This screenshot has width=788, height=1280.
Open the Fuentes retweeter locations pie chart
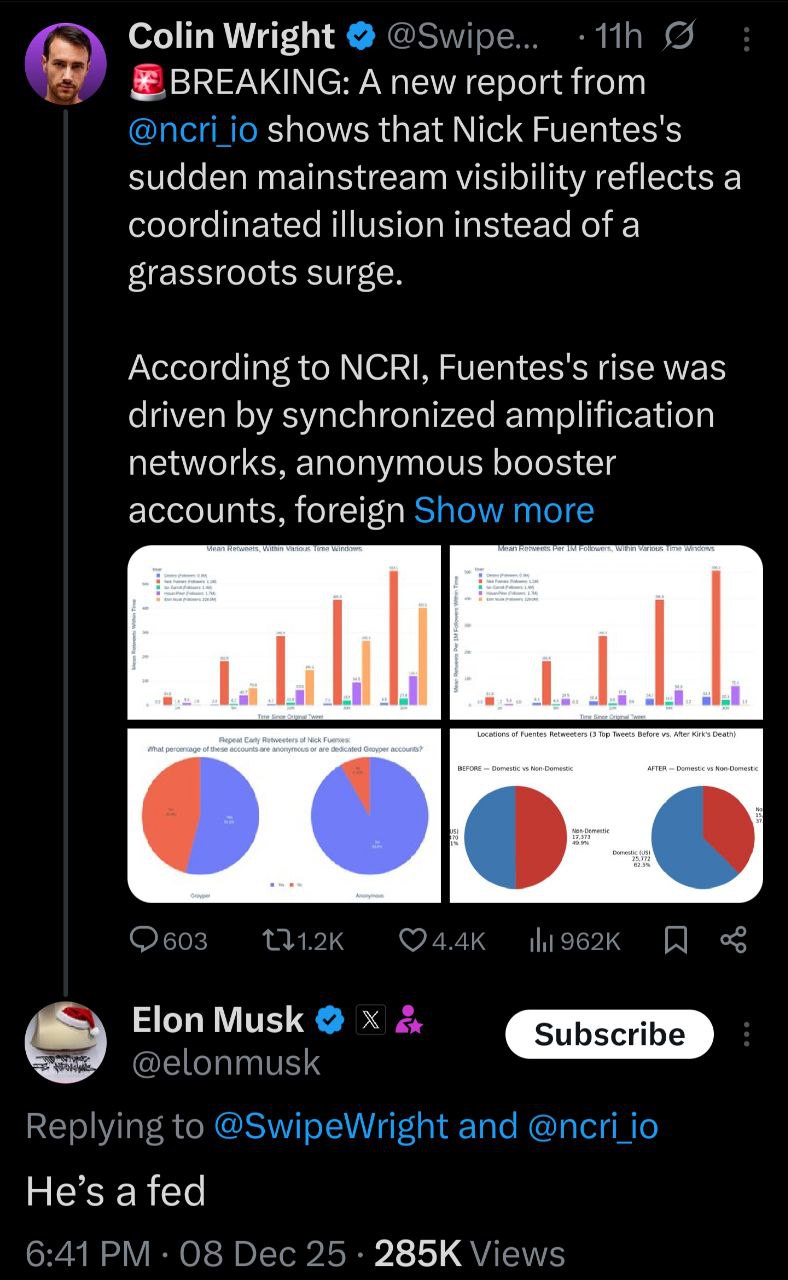pos(606,815)
